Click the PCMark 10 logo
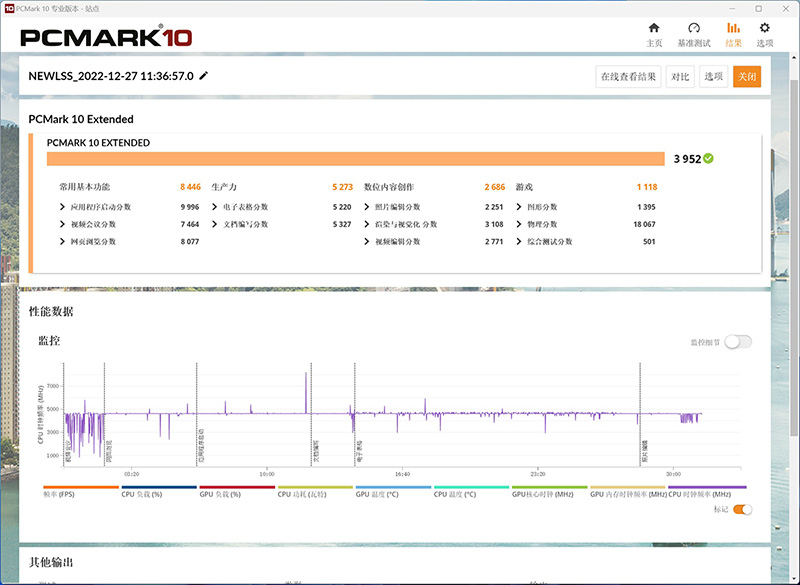The width and height of the screenshot is (800, 585). [106, 37]
